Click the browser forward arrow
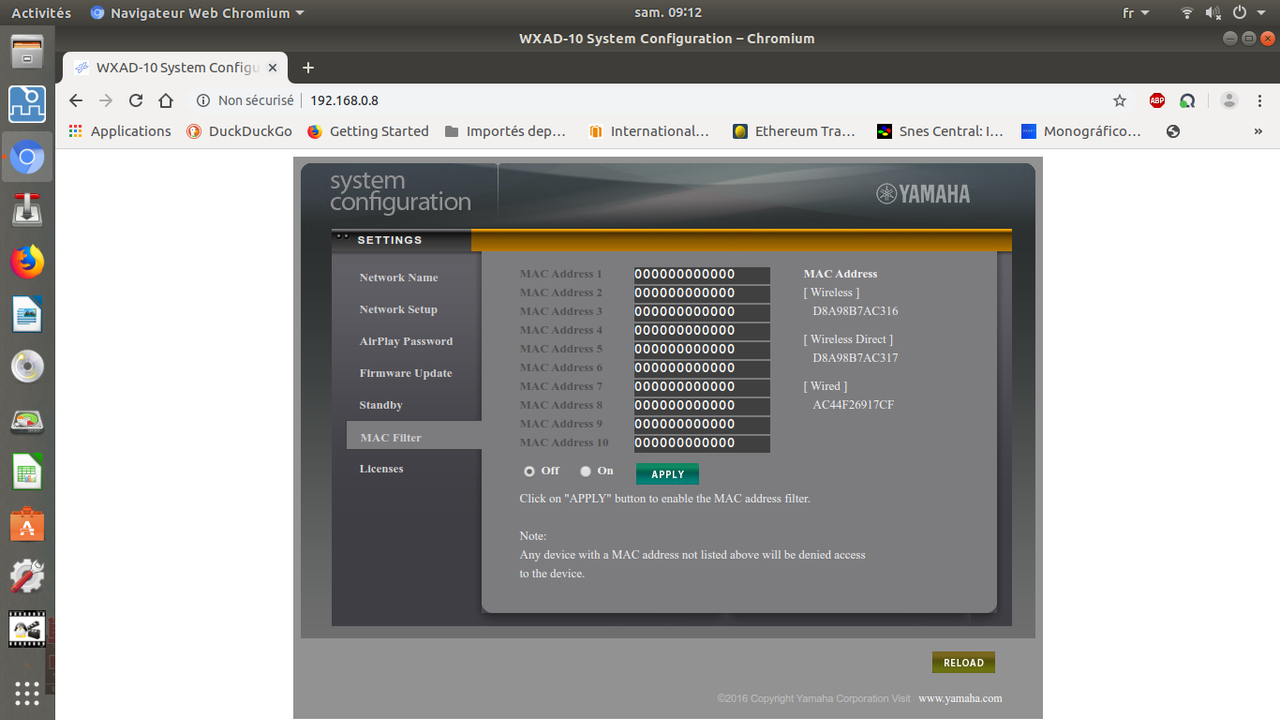 tap(106, 100)
